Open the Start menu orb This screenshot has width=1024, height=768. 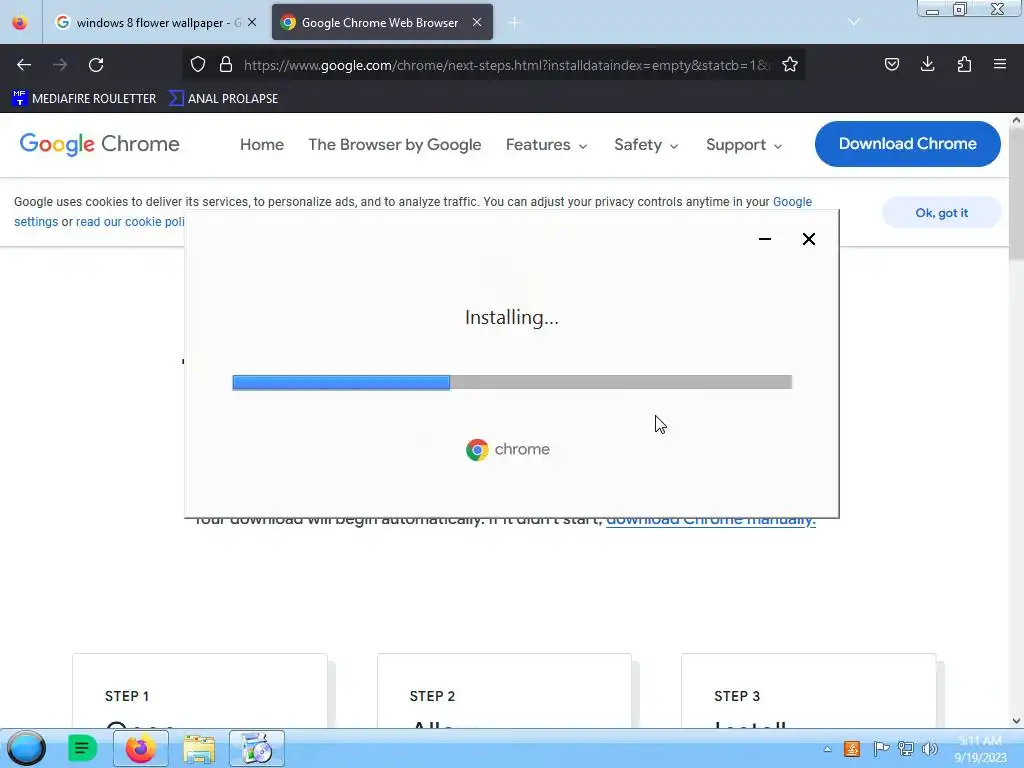coord(26,748)
